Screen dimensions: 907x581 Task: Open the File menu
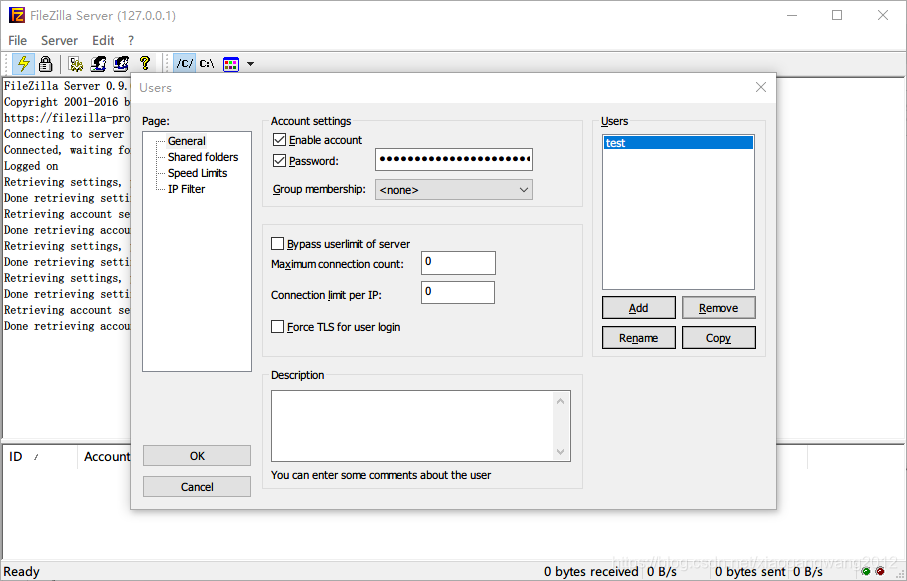click(x=17, y=41)
